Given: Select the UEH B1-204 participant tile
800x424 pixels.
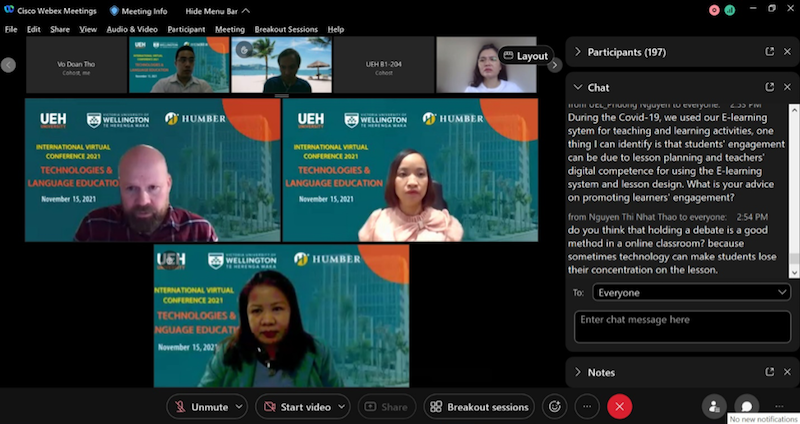Looking at the screenshot, I should (384, 65).
